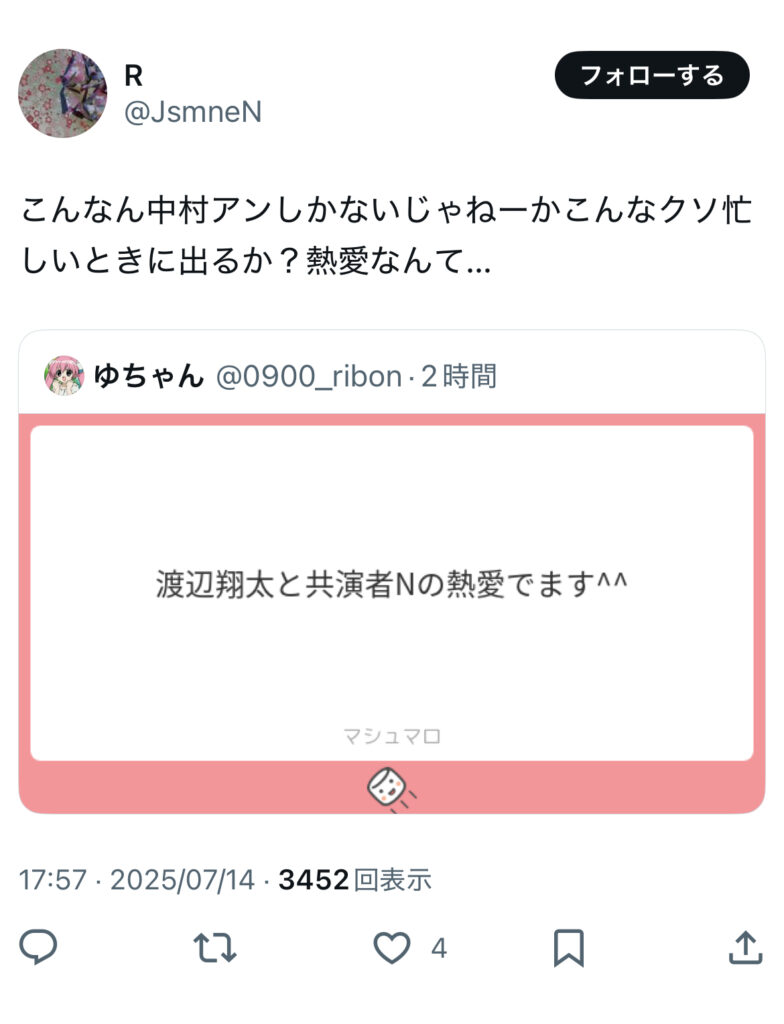The width and height of the screenshot is (784, 1024).
Task: Open the マシュマロ message card
Action: click(392, 594)
